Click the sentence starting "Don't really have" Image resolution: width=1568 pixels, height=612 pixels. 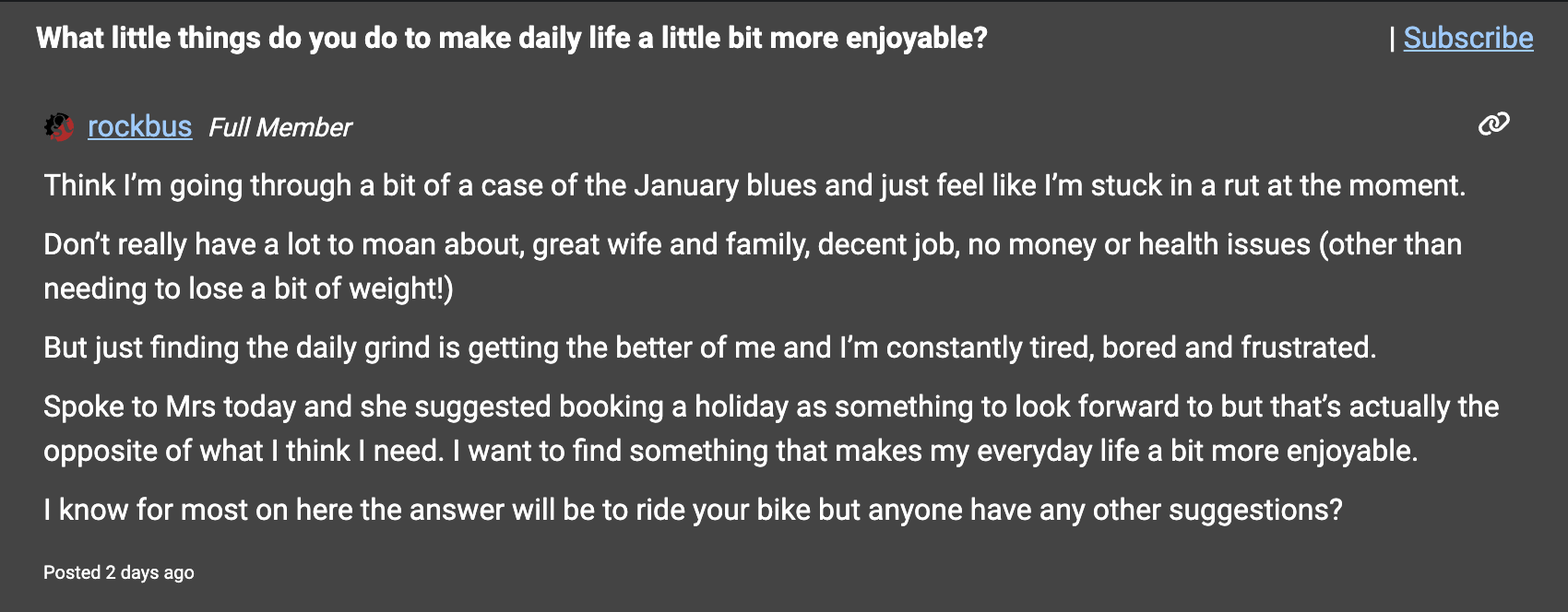tap(752, 244)
